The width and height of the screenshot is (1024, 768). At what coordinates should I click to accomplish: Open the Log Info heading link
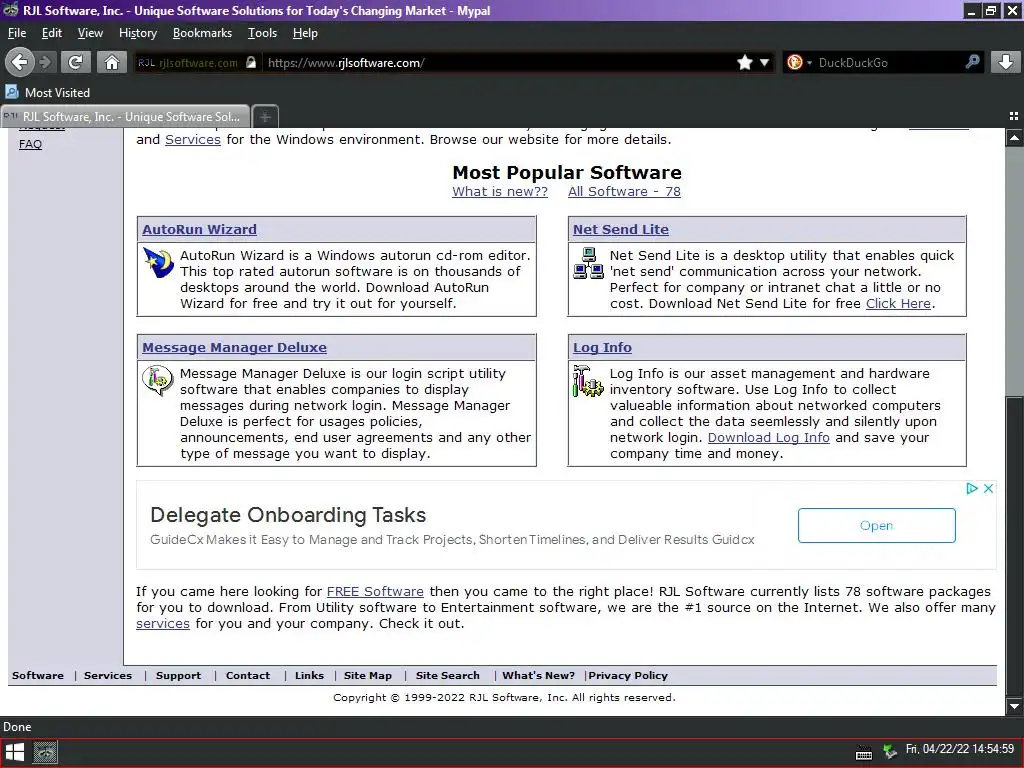tap(602, 347)
